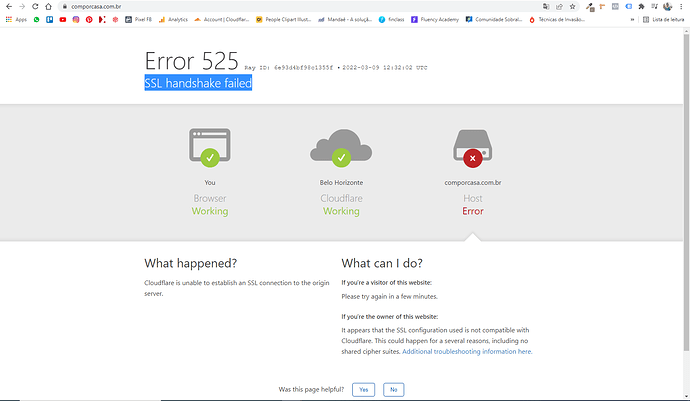
Task: Open the People Clipart Illustration bookmark
Action: [284, 19]
